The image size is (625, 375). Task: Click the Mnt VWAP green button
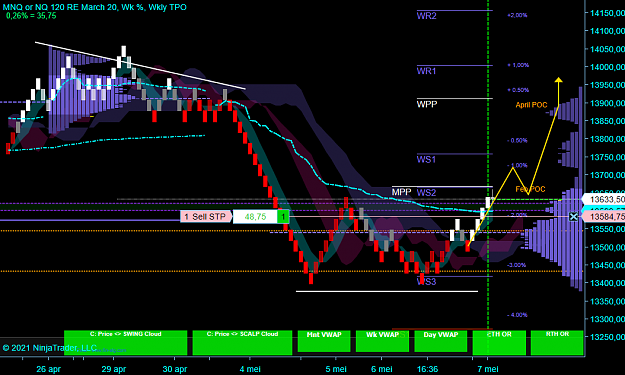(324, 341)
